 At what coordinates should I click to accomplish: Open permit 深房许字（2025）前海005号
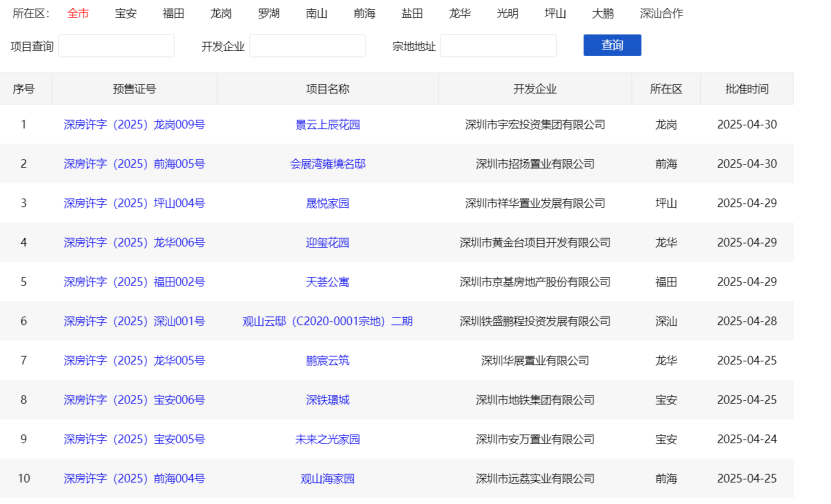tap(134, 164)
